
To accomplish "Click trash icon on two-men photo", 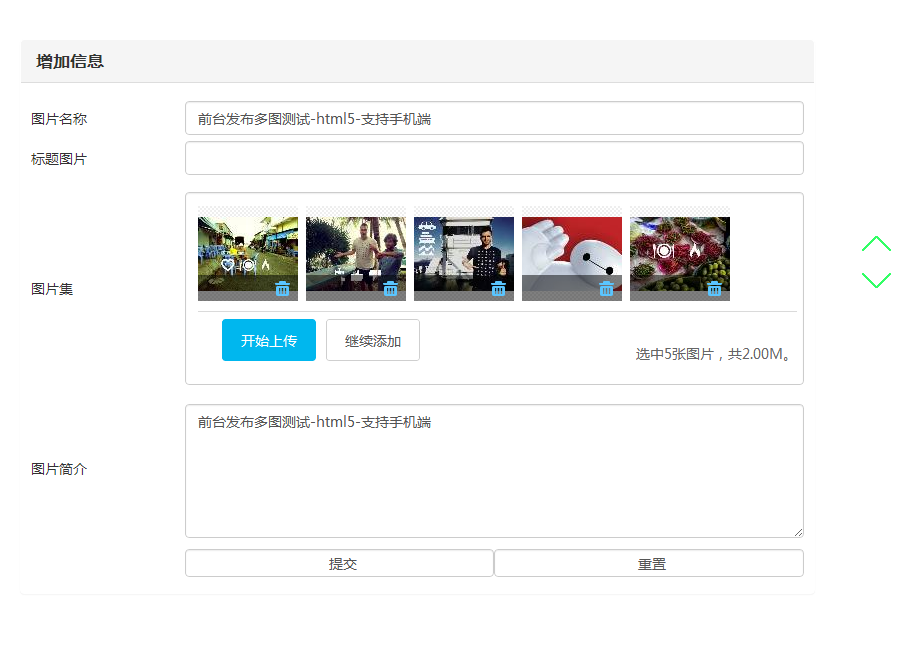I will point(391,289).
